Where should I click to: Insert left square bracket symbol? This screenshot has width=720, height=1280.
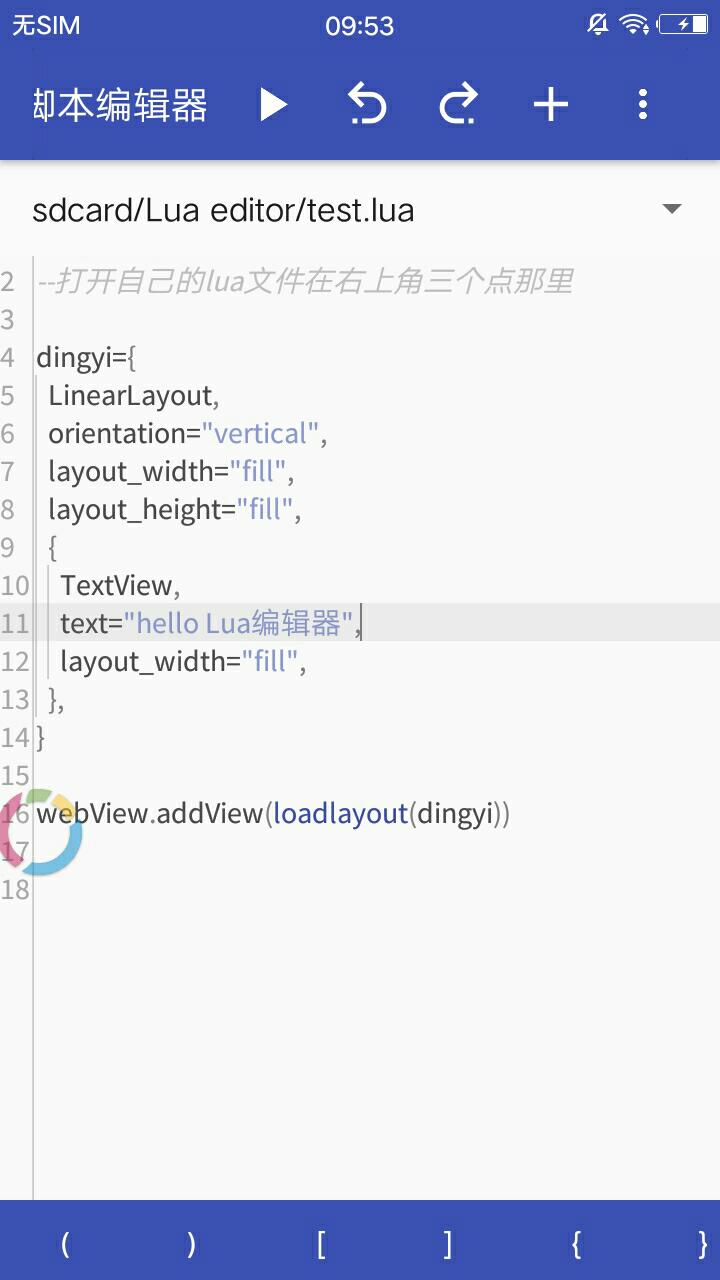point(320,1244)
